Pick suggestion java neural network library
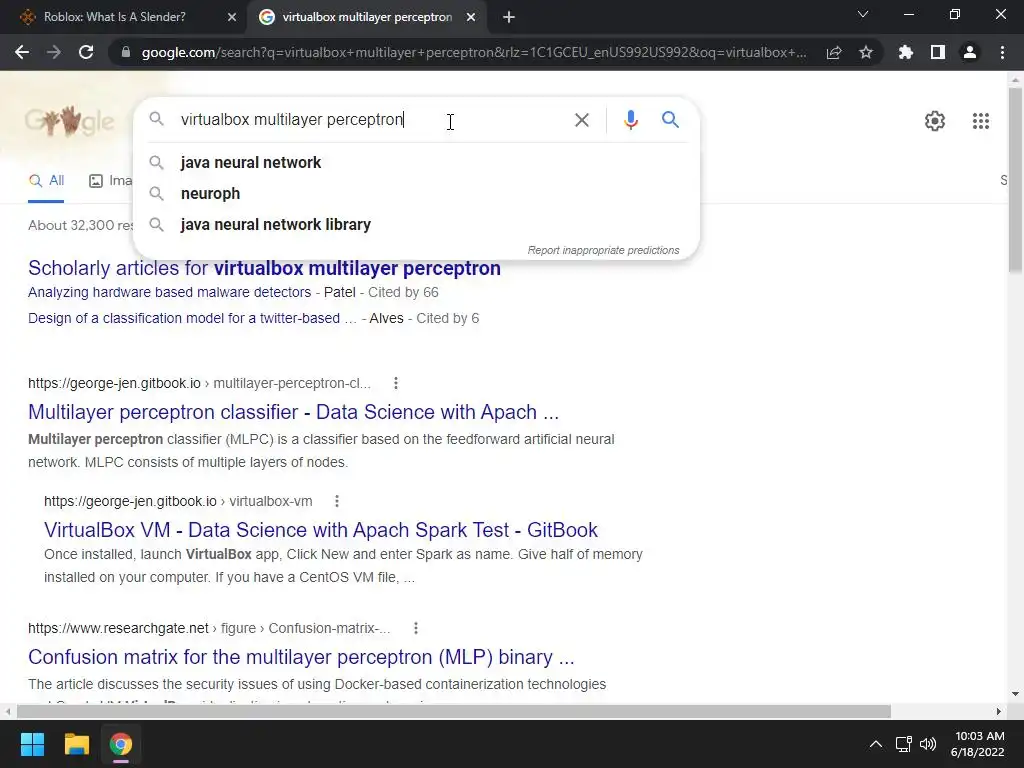This screenshot has width=1024, height=768. pyautogui.click(x=416, y=225)
